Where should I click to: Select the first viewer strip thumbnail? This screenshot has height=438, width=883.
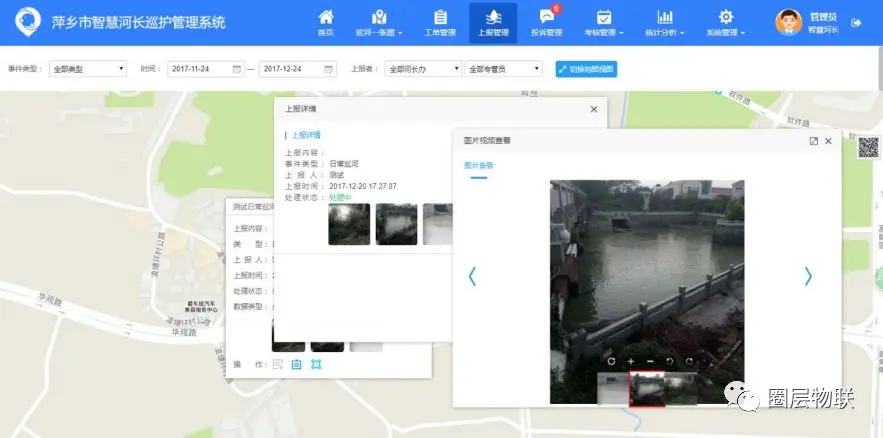pyautogui.click(x=613, y=388)
